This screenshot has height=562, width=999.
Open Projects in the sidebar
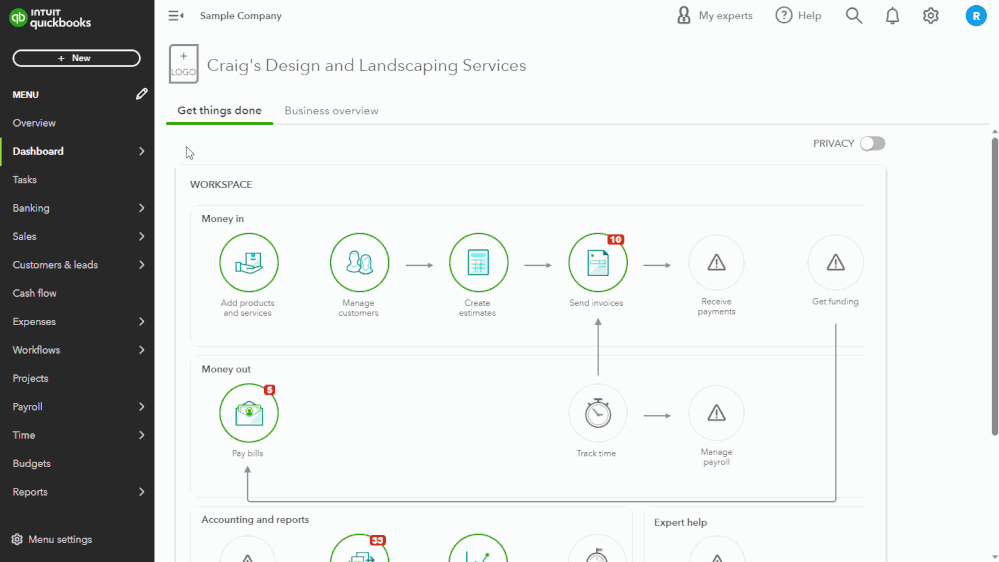pos(30,378)
